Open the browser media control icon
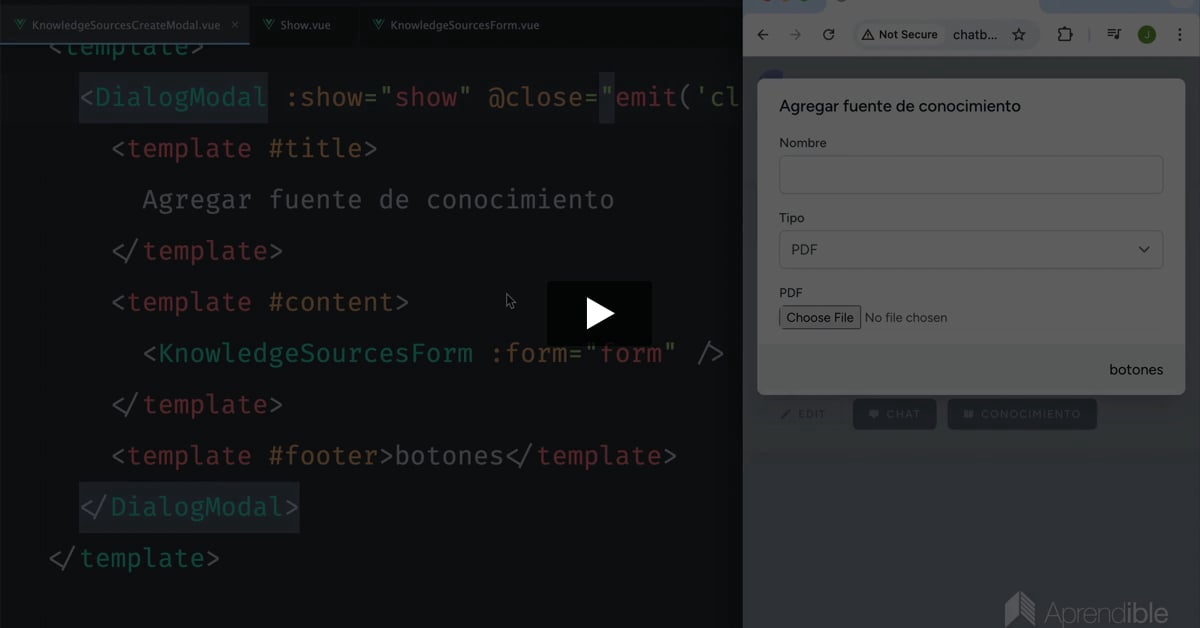Screen dimensions: 1200x628 [1113, 35]
